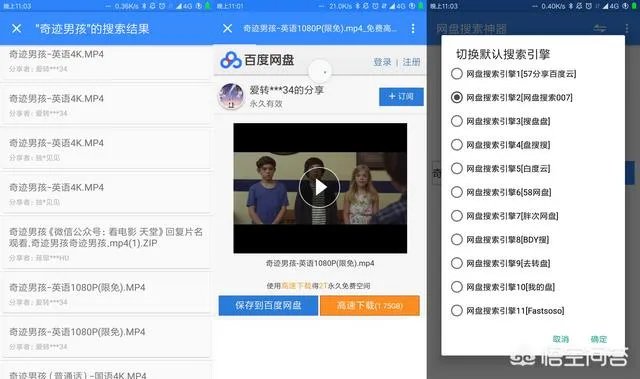Click 注册 on the Baidu netdisk page

411,62
